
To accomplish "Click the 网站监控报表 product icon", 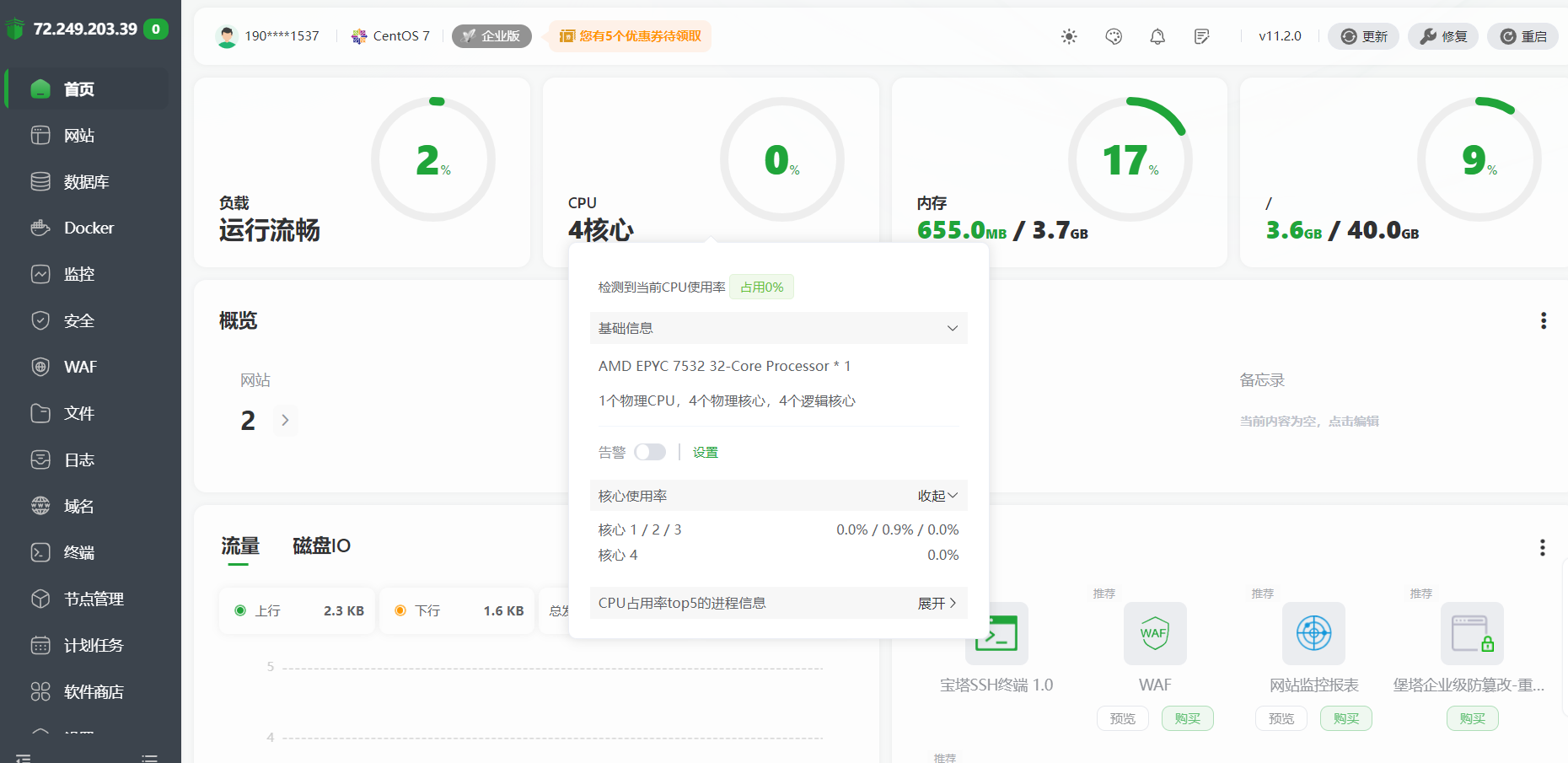I will (x=1313, y=634).
